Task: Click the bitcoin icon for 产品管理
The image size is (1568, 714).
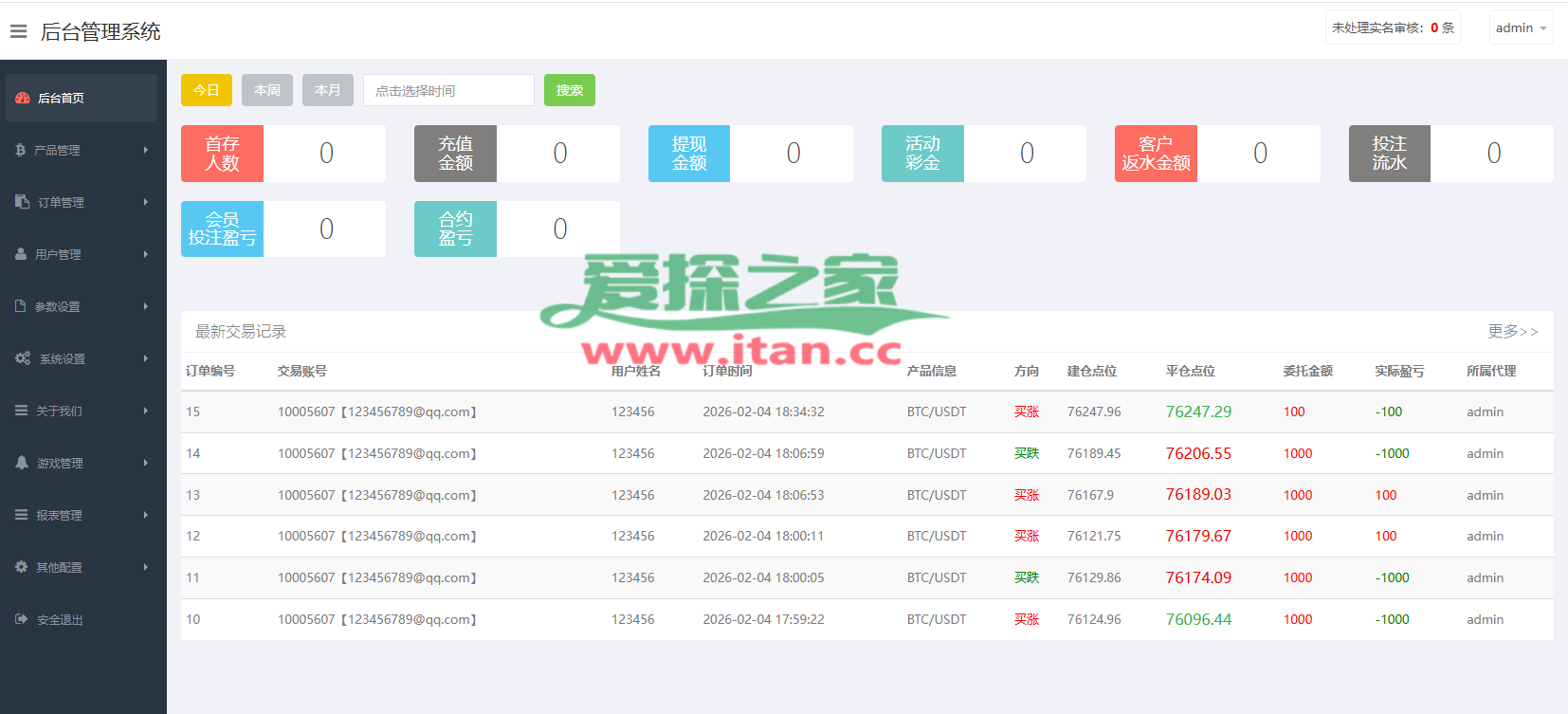Action: 21,150
